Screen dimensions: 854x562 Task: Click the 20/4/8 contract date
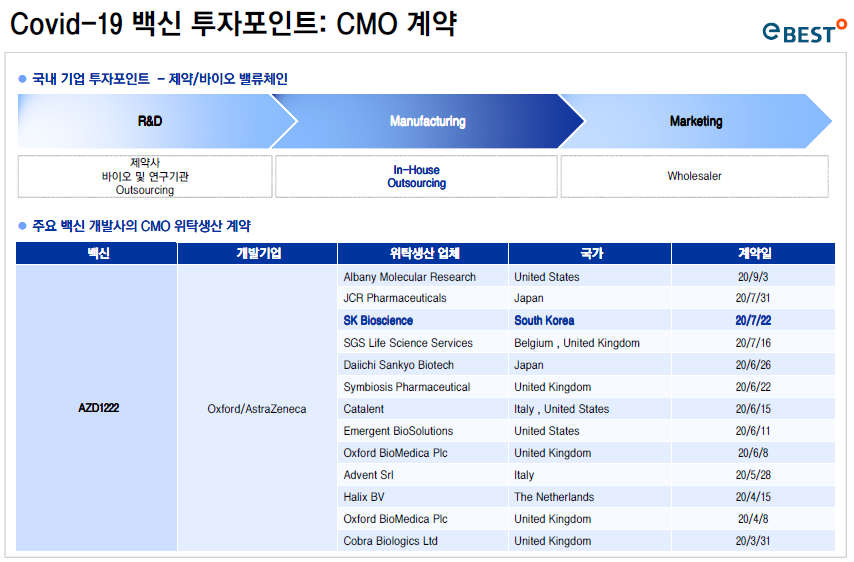click(753, 519)
